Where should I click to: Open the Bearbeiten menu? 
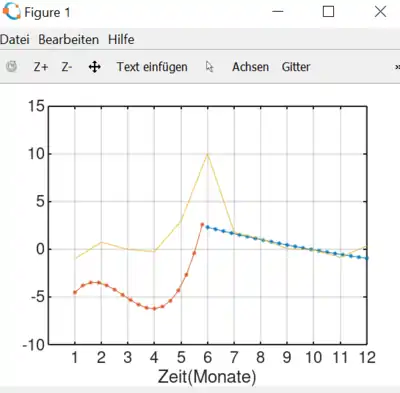pos(68,39)
